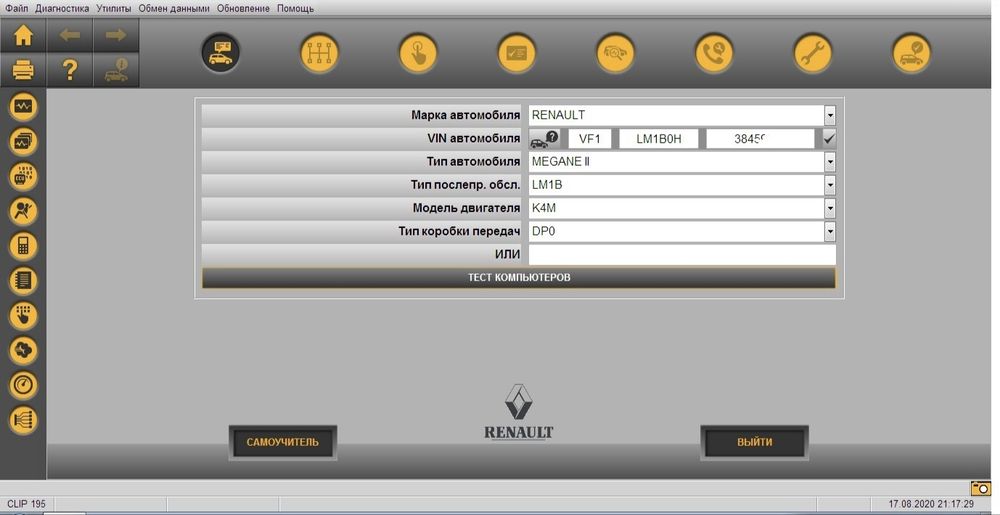Expand the Тип коробки передач DP0 dropdown
This screenshot has height=515, width=1000.
click(830, 232)
